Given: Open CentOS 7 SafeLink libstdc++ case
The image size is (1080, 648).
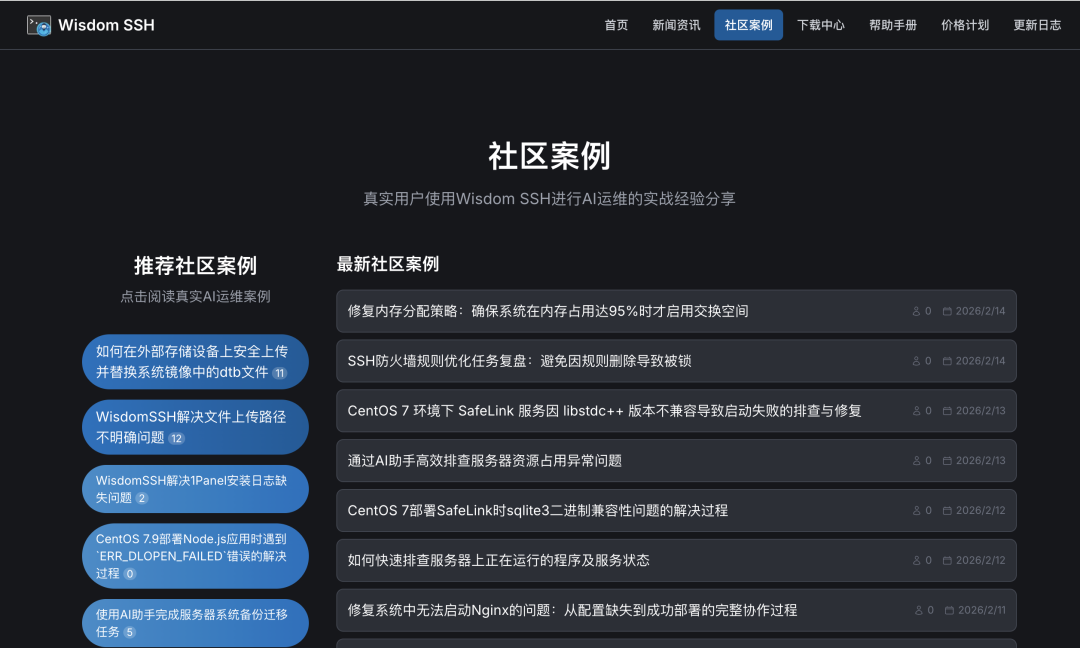Looking at the screenshot, I should pos(676,410).
